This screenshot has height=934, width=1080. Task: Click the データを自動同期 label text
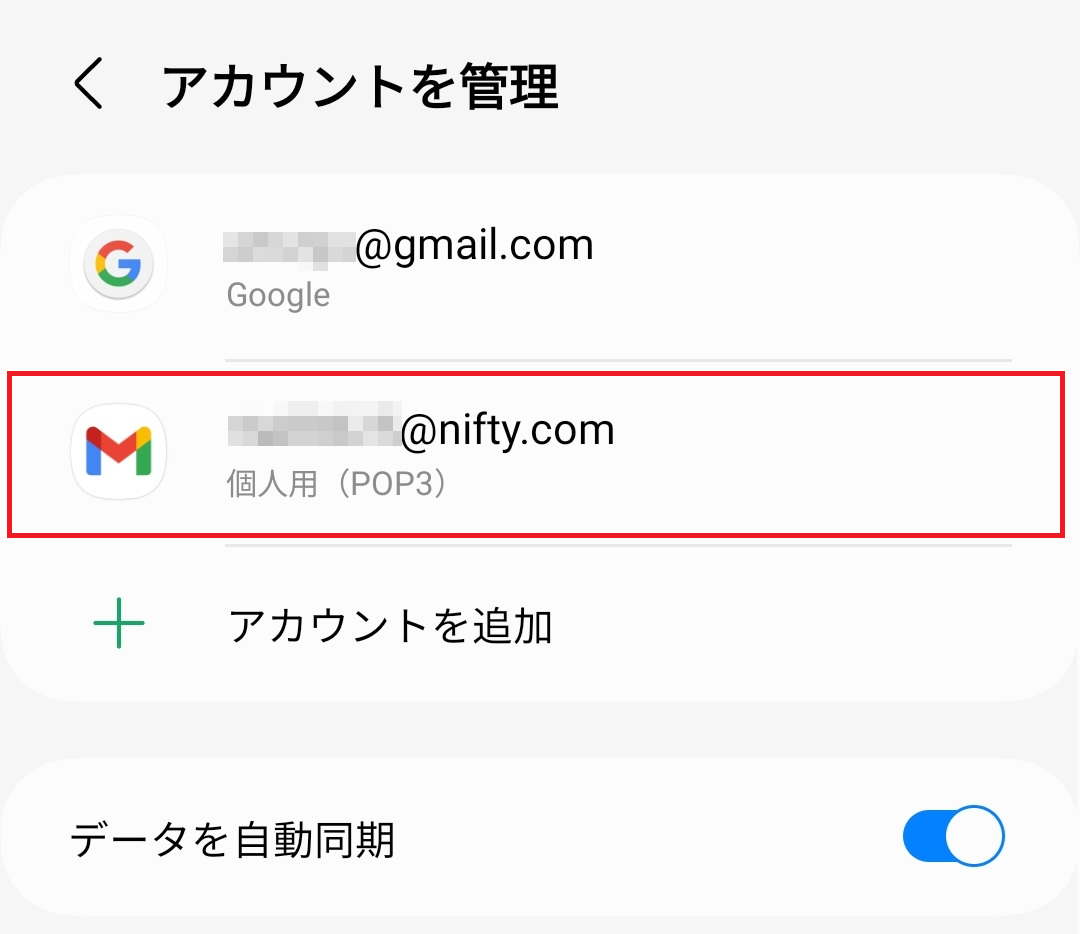232,840
